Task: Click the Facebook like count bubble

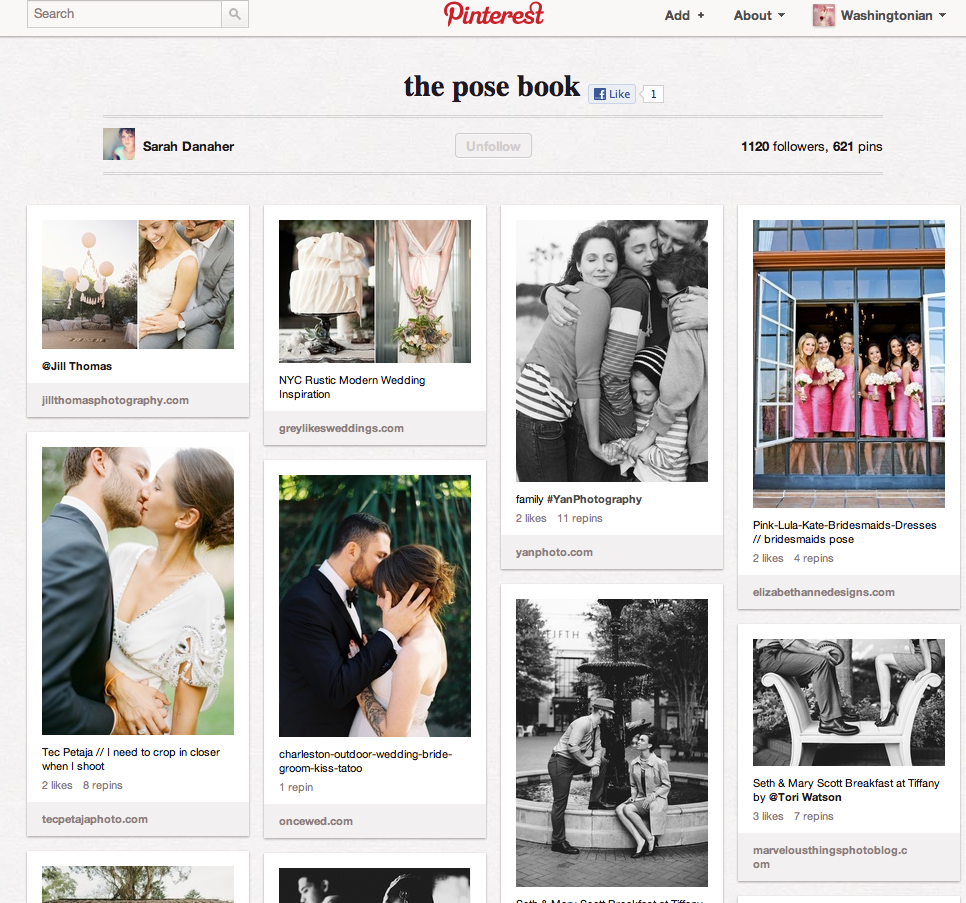Action: (653, 94)
